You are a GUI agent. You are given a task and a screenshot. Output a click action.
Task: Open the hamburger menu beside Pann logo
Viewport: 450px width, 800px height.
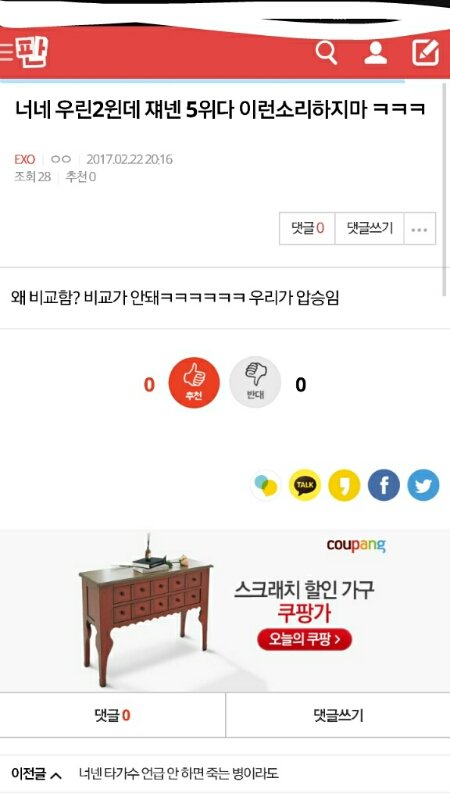(x=6, y=53)
